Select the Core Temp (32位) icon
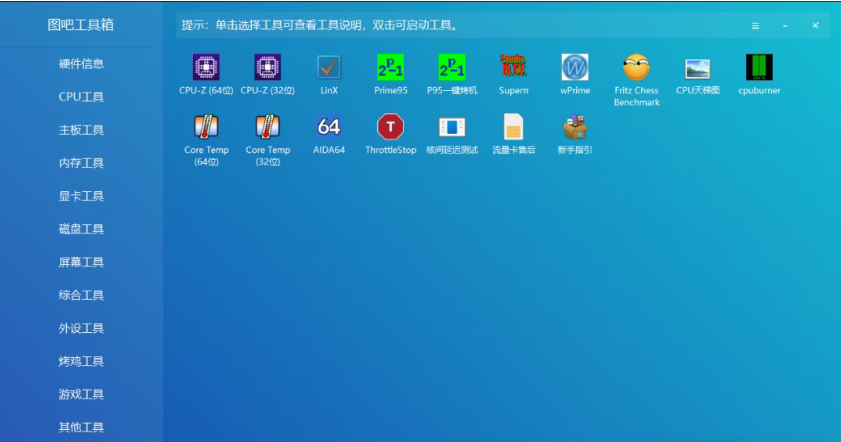This screenshot has width=841, height=442. pyautogui.click(x=268, y=127)
